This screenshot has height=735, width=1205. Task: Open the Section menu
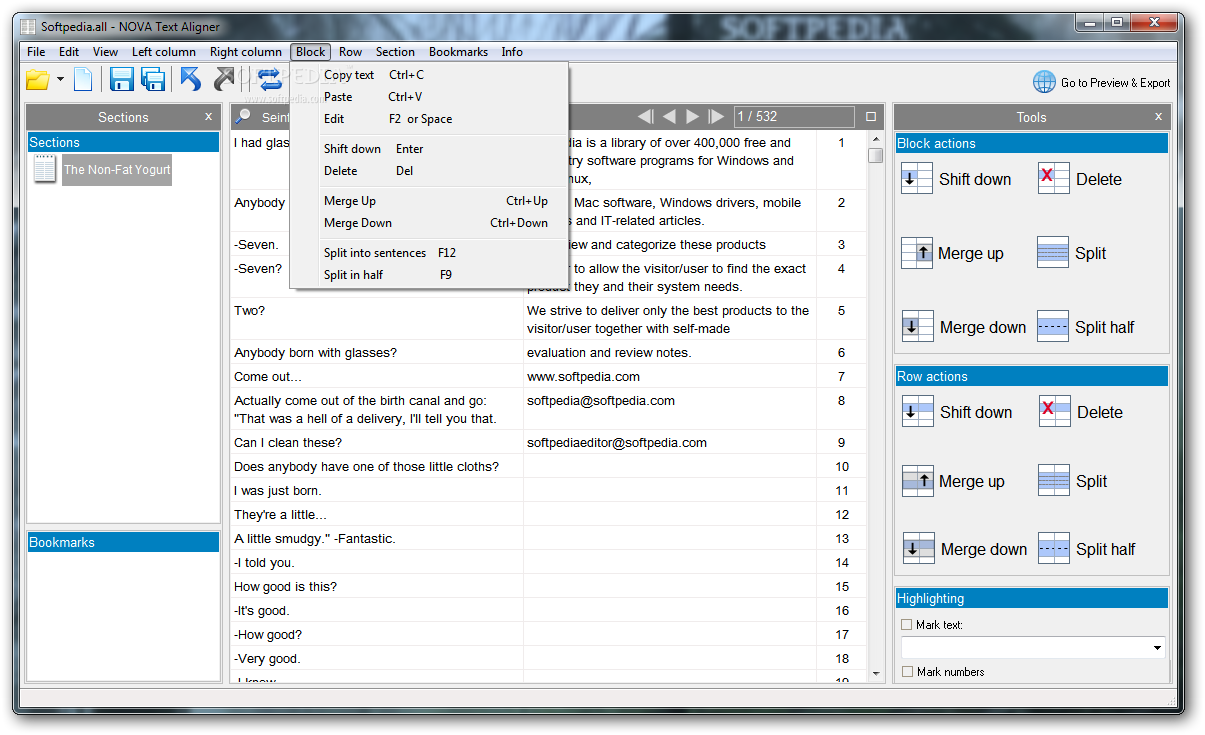[395, 52]
